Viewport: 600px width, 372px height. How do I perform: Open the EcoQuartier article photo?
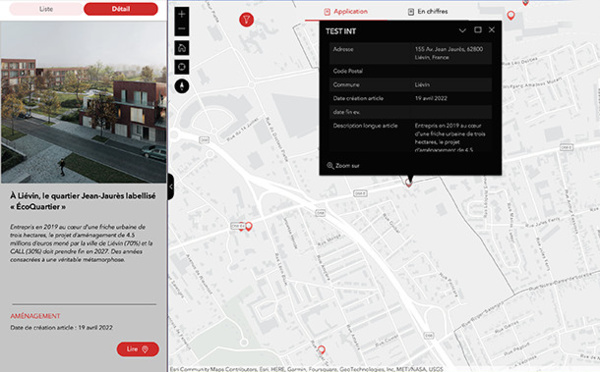pyautogui.click(x=83, y=102)
